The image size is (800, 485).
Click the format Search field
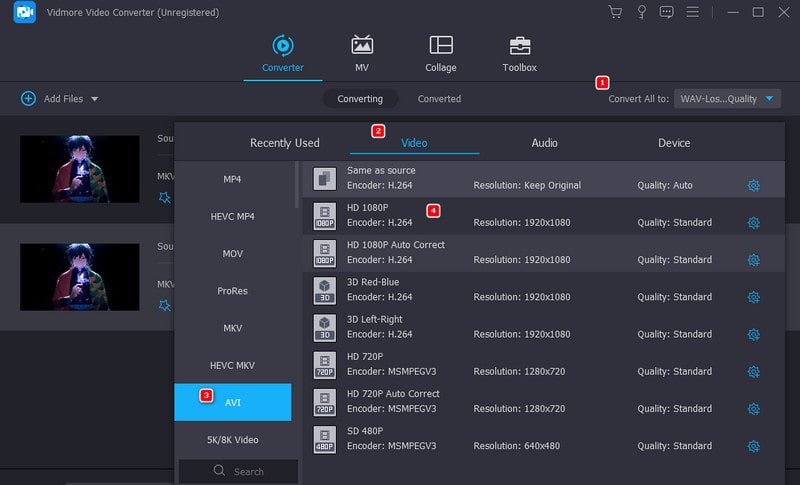pos(240,471)
